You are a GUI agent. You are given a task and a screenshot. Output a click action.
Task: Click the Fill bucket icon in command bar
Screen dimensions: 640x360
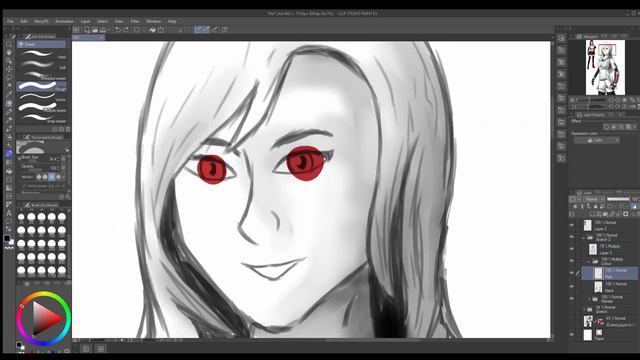tap(152, 30)
